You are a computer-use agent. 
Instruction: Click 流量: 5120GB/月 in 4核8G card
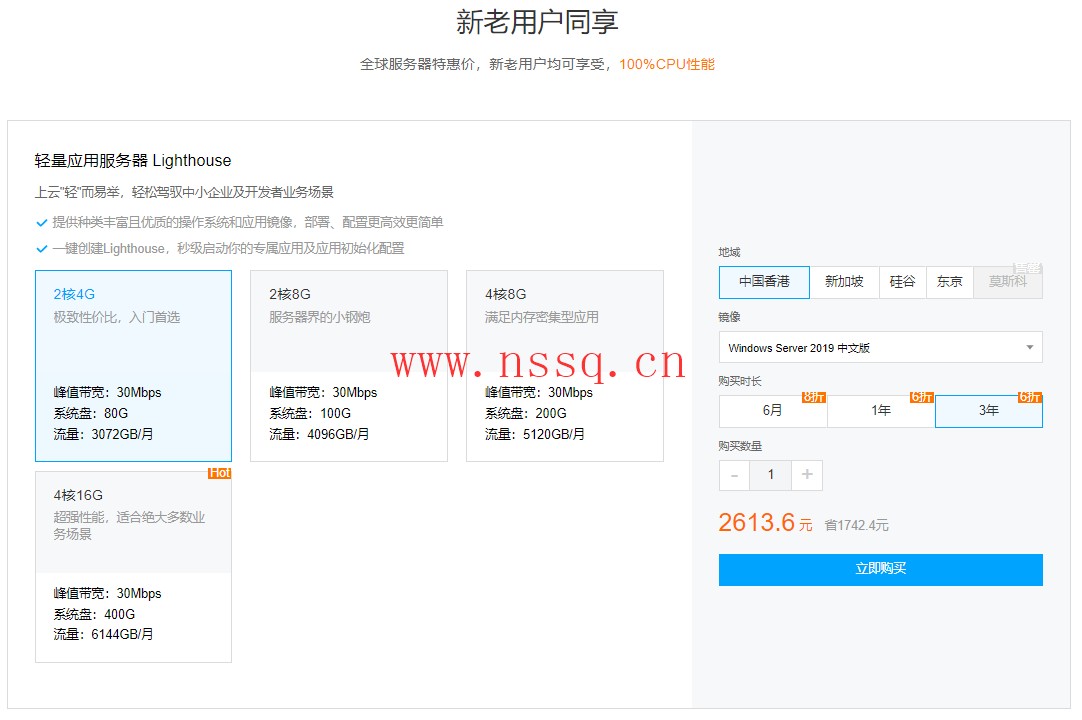coord(535,434)
